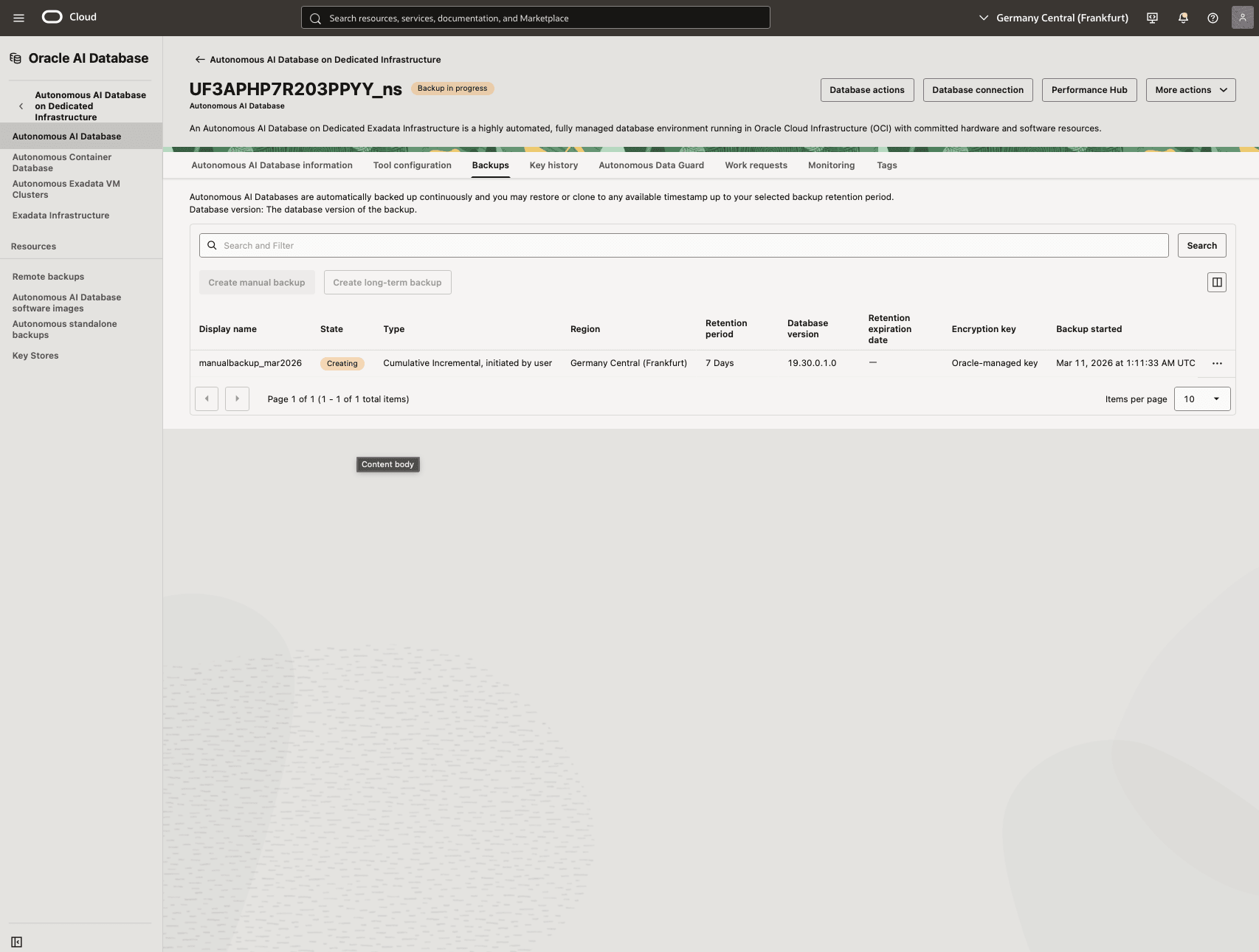1259x952 pixels.
Task: Open the notifications bell
Action: (1183, 18)
